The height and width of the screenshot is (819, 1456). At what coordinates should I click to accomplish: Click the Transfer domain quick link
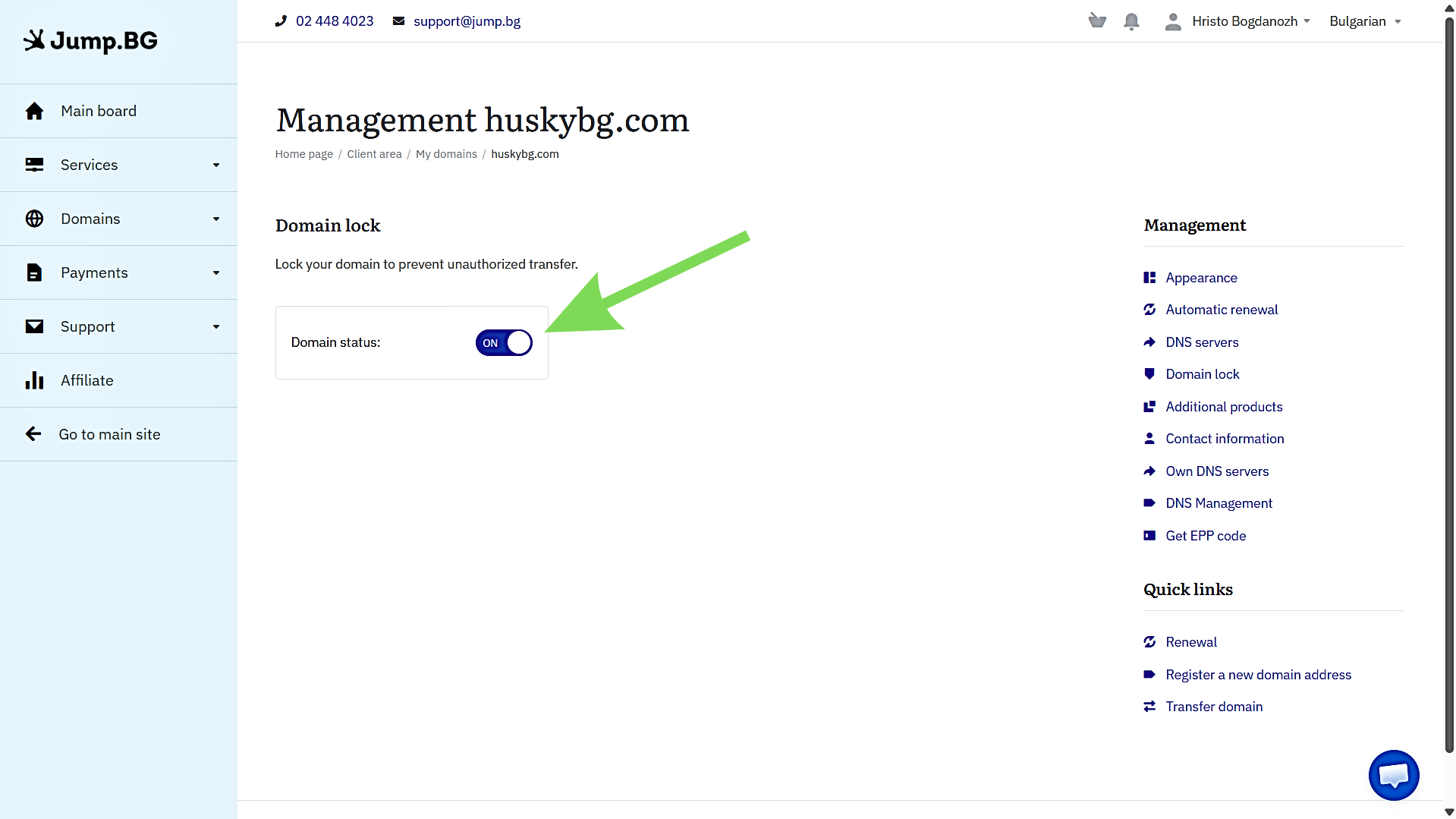click(x=1214, y=707)
